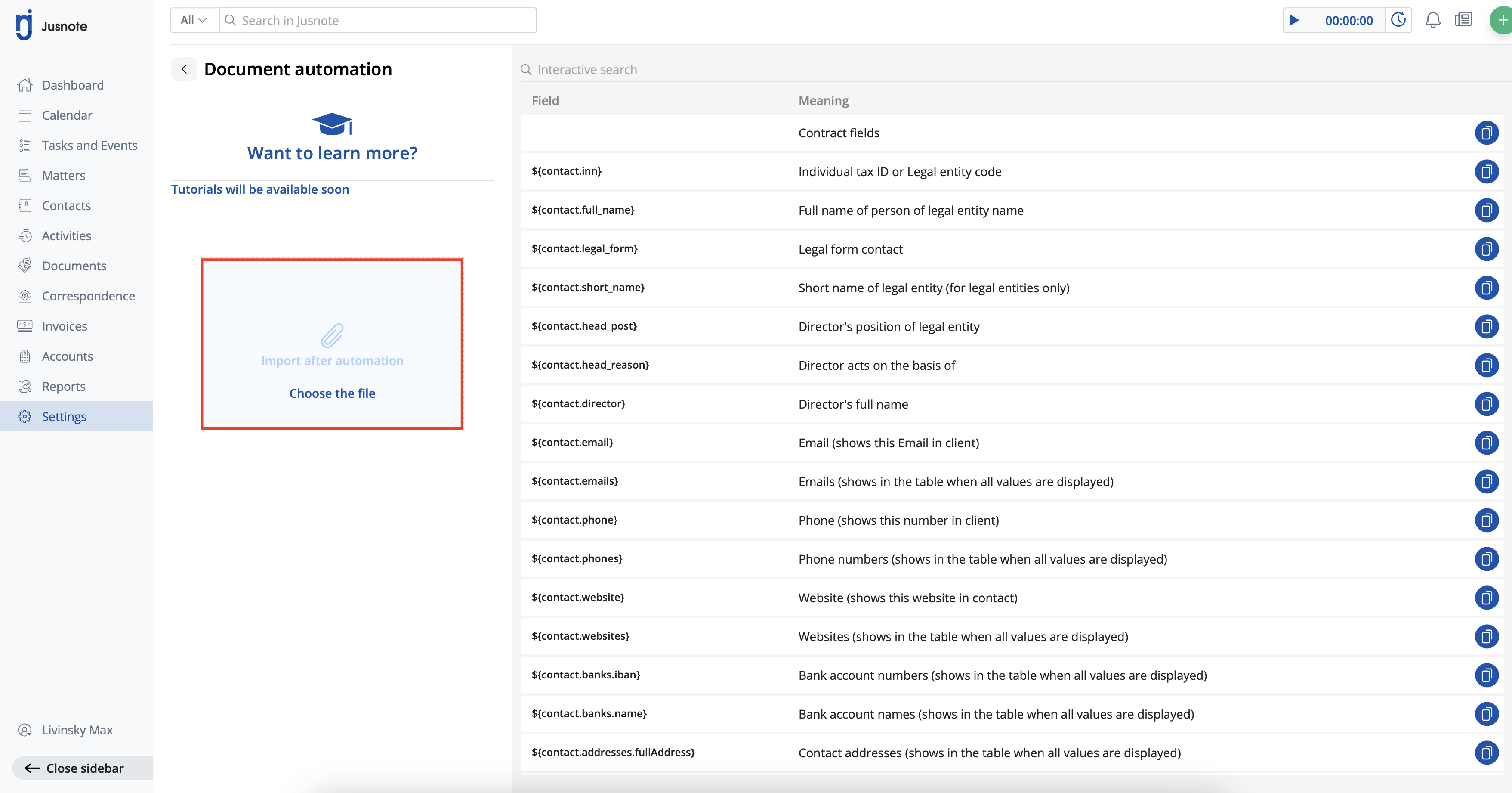Open Tasks and Events
This screenshot has width=1512, height=793.
click(89, 145)
